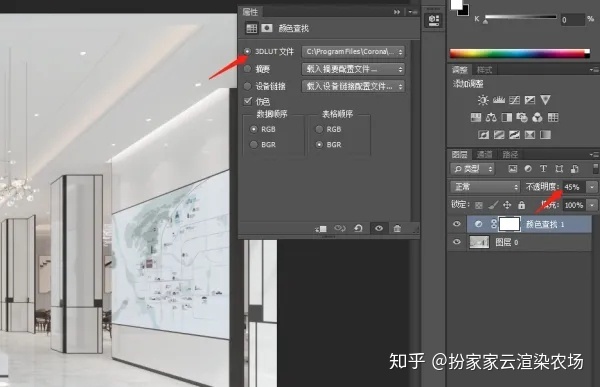Lock transparent pixels icon in Layers panel

pos(479,206)
